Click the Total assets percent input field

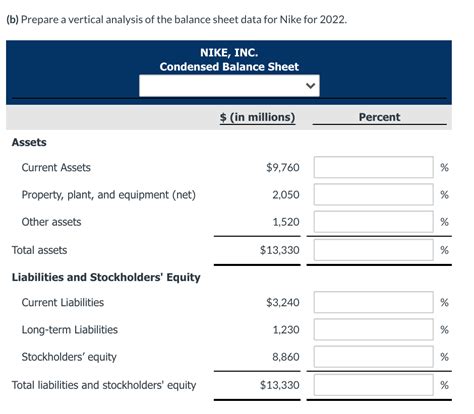pos(374,250)
